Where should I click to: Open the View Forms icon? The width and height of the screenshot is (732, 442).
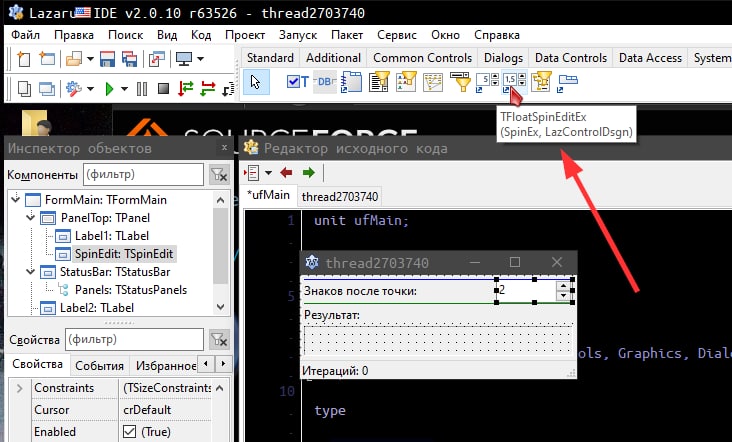click(47, 88)
